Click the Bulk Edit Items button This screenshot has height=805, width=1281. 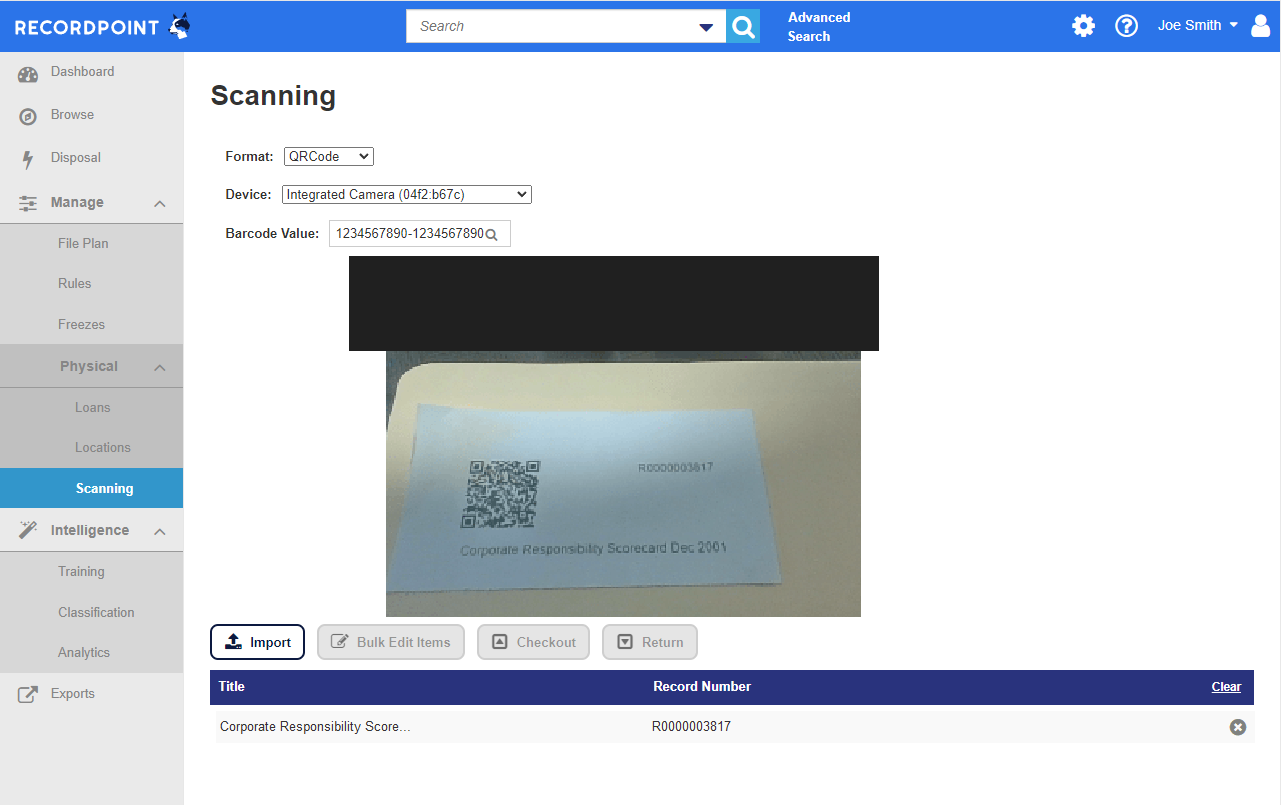391,642
